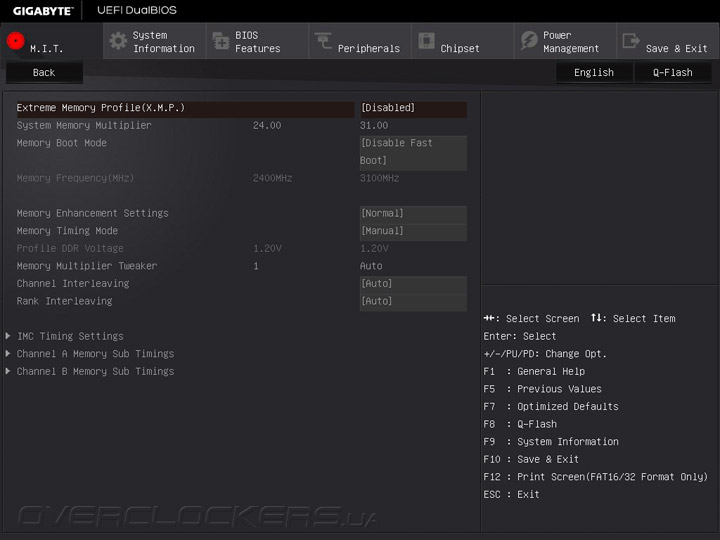This screenshot has height=540, width=720.
Task: Click the Save & Exit arrow icon
Action: pos(631,40)
